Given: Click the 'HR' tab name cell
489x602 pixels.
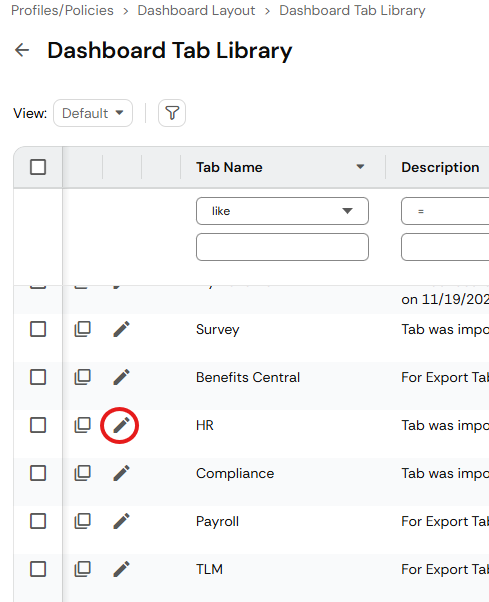Looking at the screenshot, I should tap(205, 425).
